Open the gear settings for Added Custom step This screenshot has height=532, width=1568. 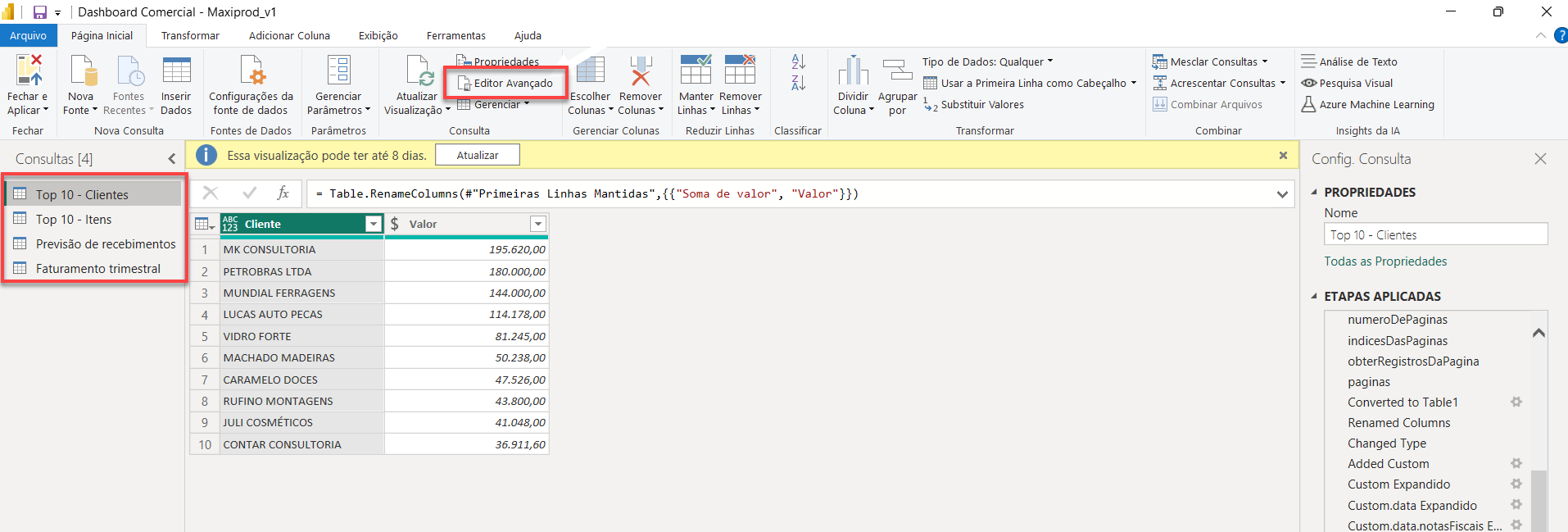point(1516,464)
